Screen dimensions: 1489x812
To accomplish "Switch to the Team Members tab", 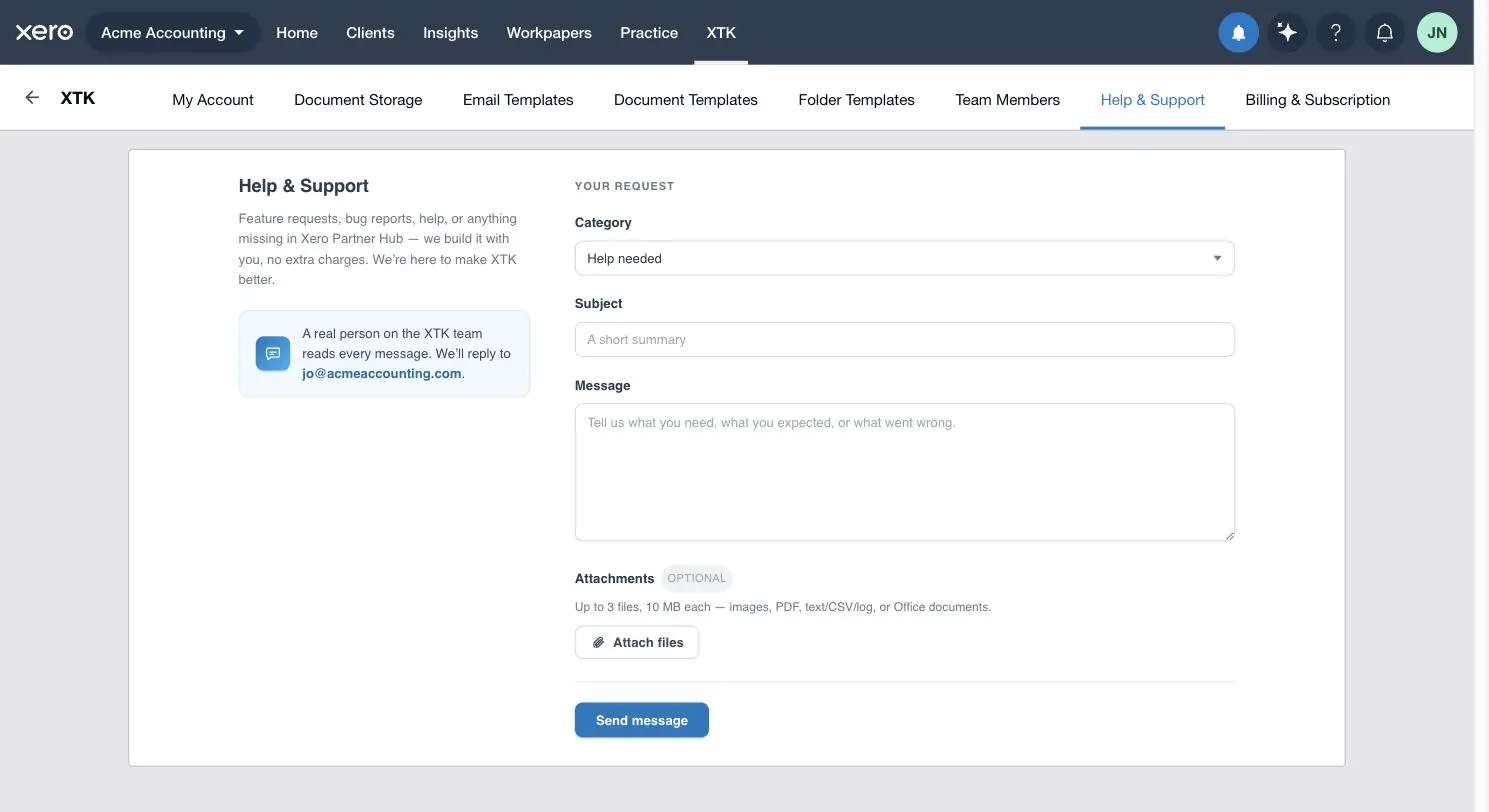I will 1007,99.
